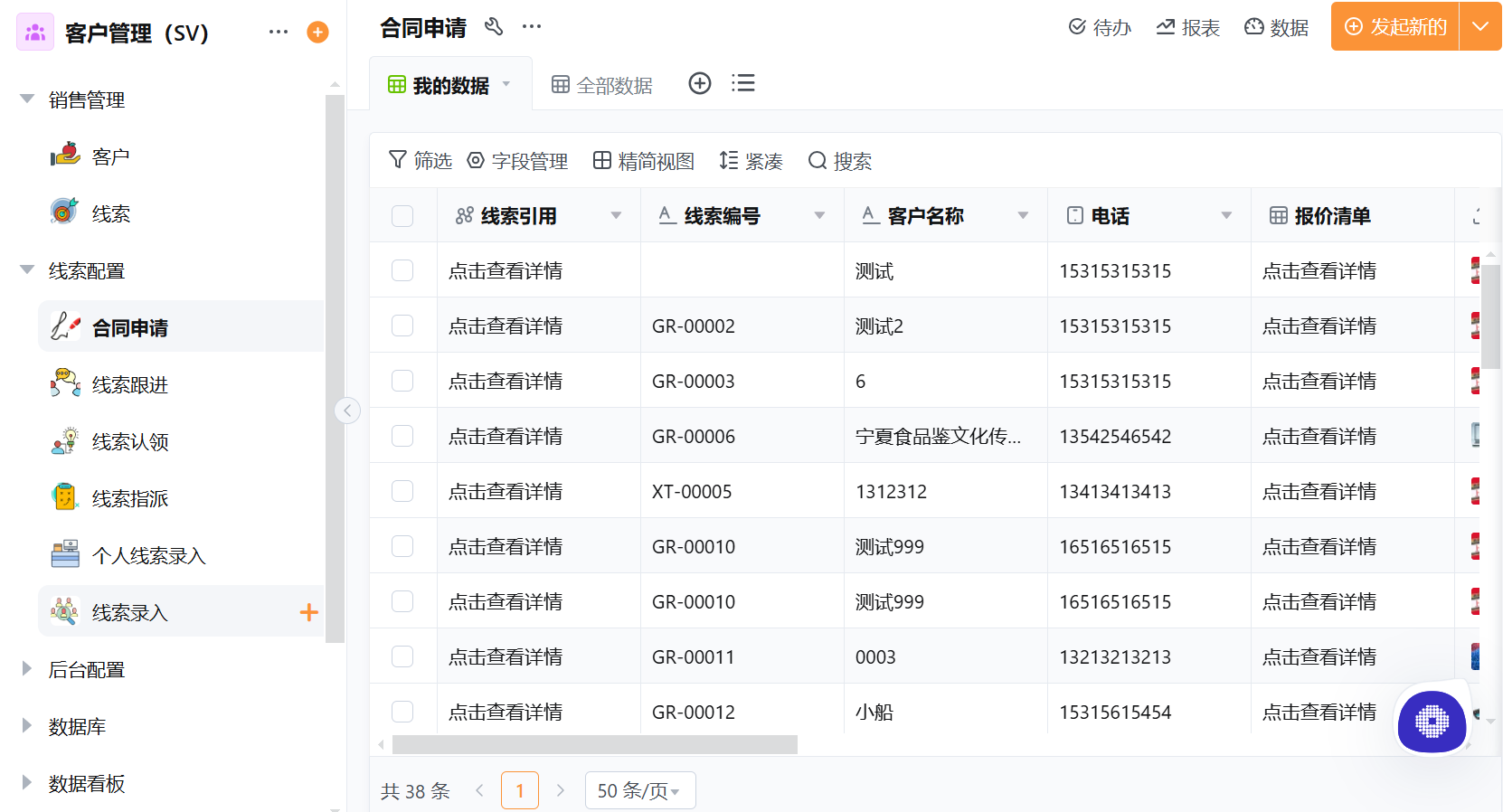Click the sidebar vertical scrollbar

pos(335,369)
